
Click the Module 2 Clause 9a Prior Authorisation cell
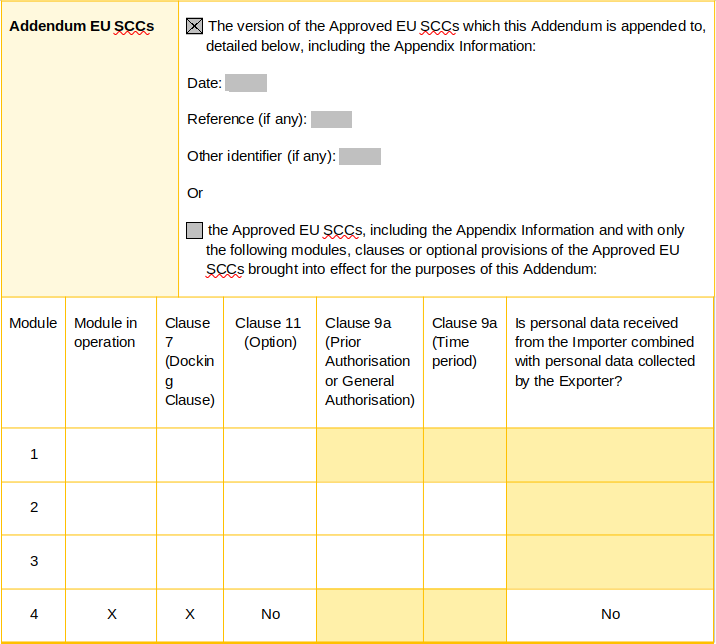coord(370,508)
